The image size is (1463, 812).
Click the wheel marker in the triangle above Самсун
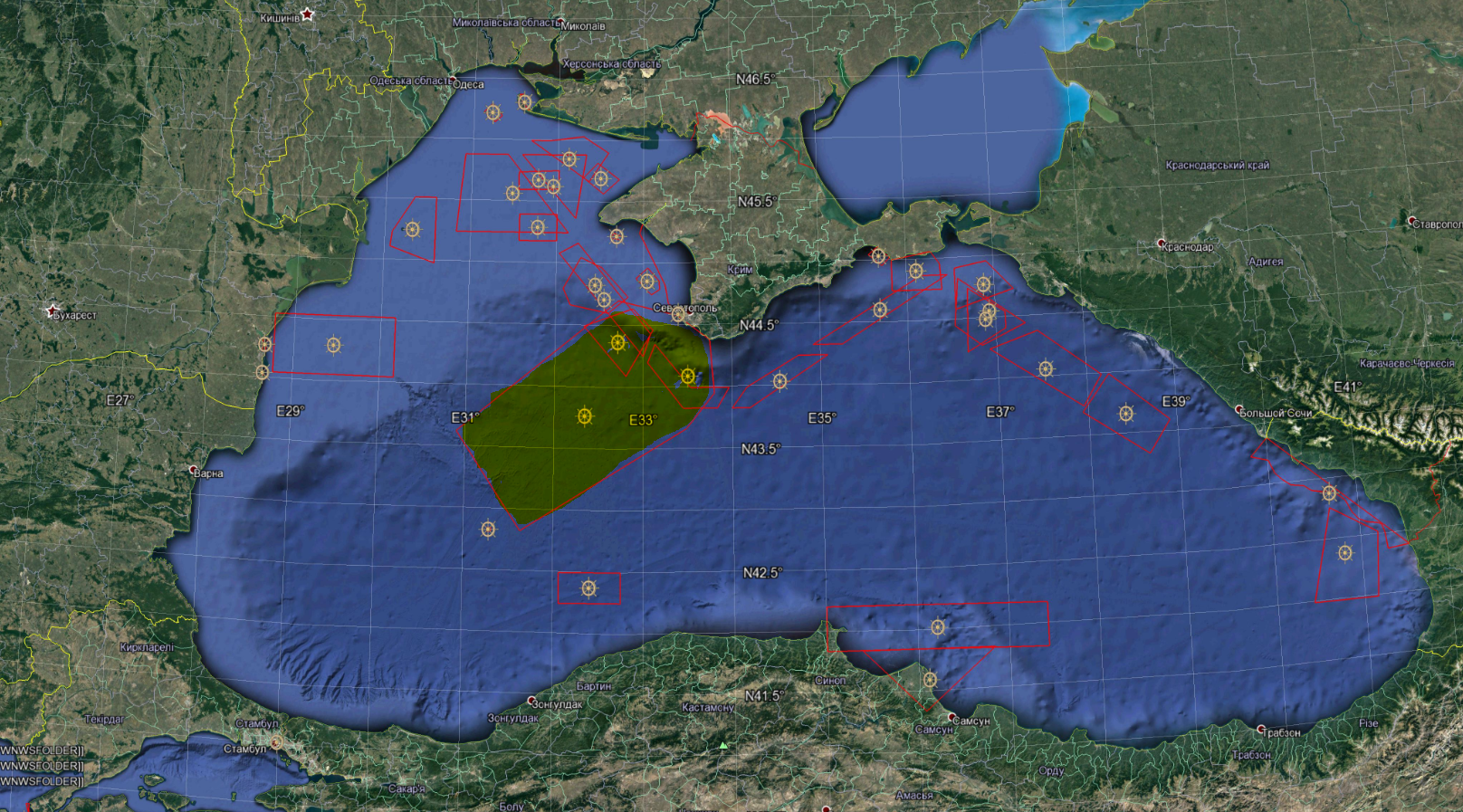point(930,679)
